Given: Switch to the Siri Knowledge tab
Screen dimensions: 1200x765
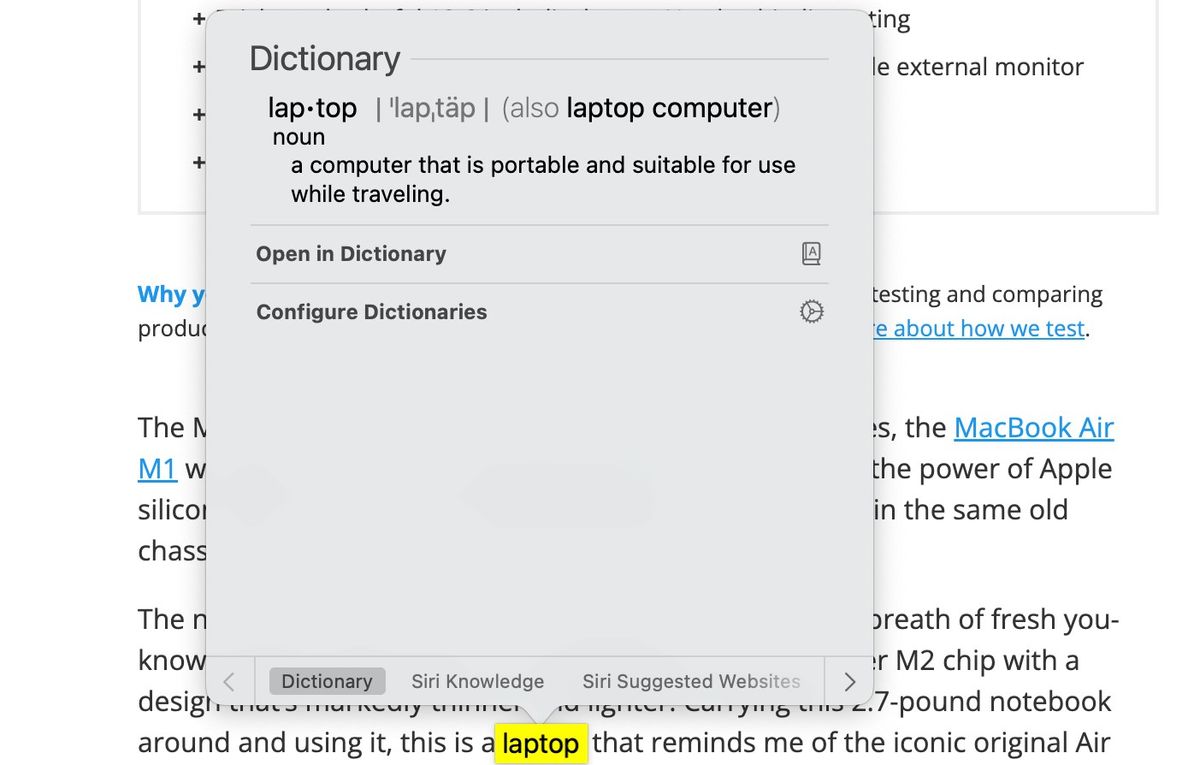Looking at the screenshot, I should coord(477,681).
